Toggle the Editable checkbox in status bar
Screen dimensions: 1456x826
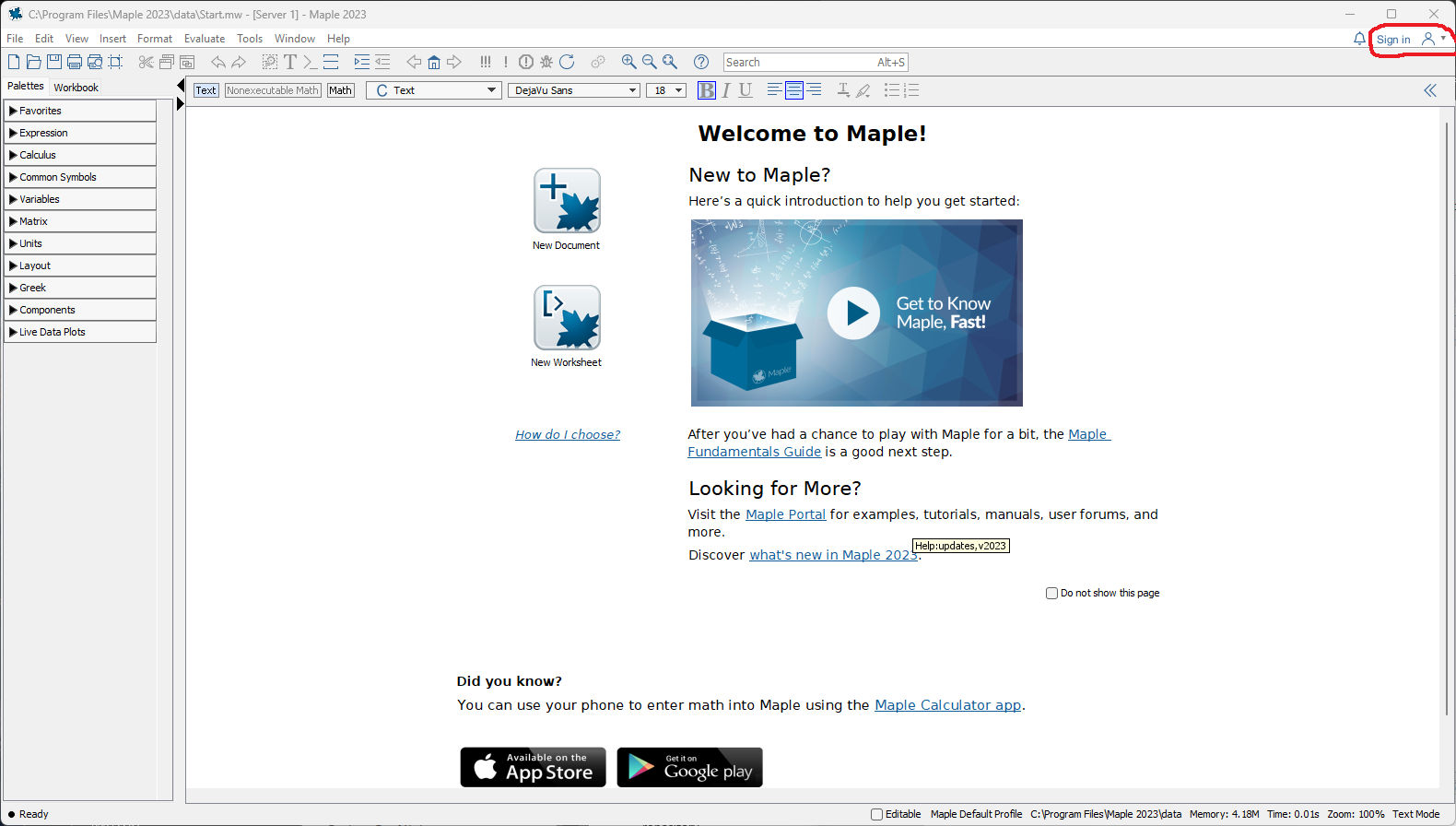point(877,814)
